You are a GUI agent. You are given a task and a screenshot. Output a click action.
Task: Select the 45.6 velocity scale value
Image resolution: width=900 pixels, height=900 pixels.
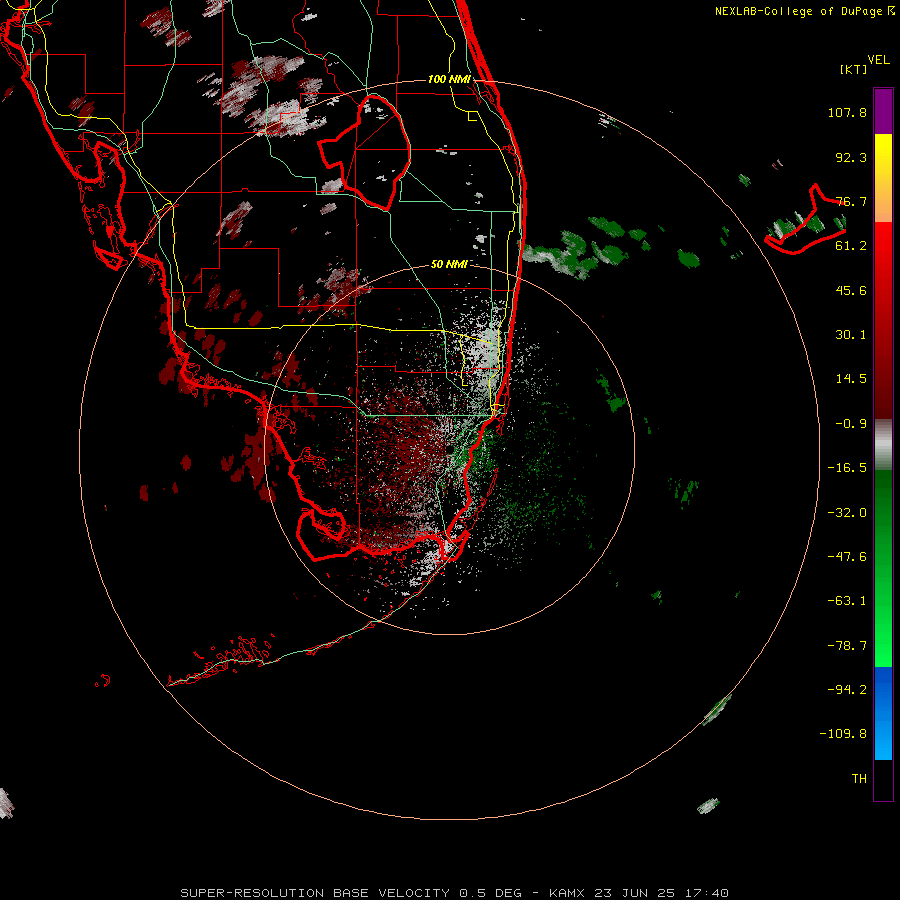pyautogui.click(x=851, y=290)
